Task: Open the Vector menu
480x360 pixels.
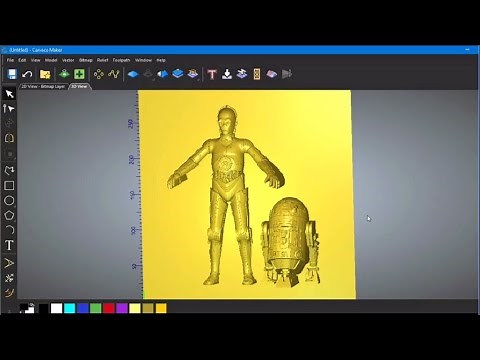Action: click(68, 60)
